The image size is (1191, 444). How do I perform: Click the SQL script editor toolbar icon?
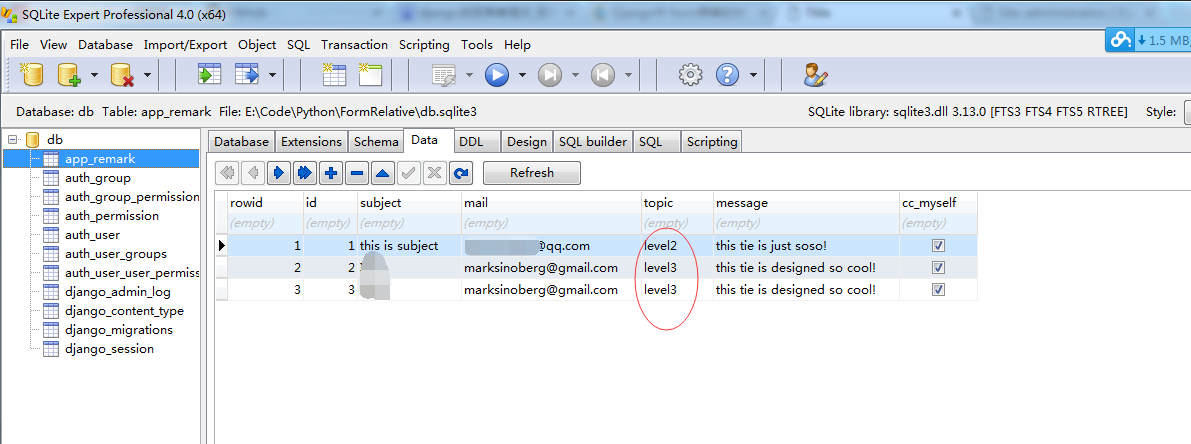[444, 75]
